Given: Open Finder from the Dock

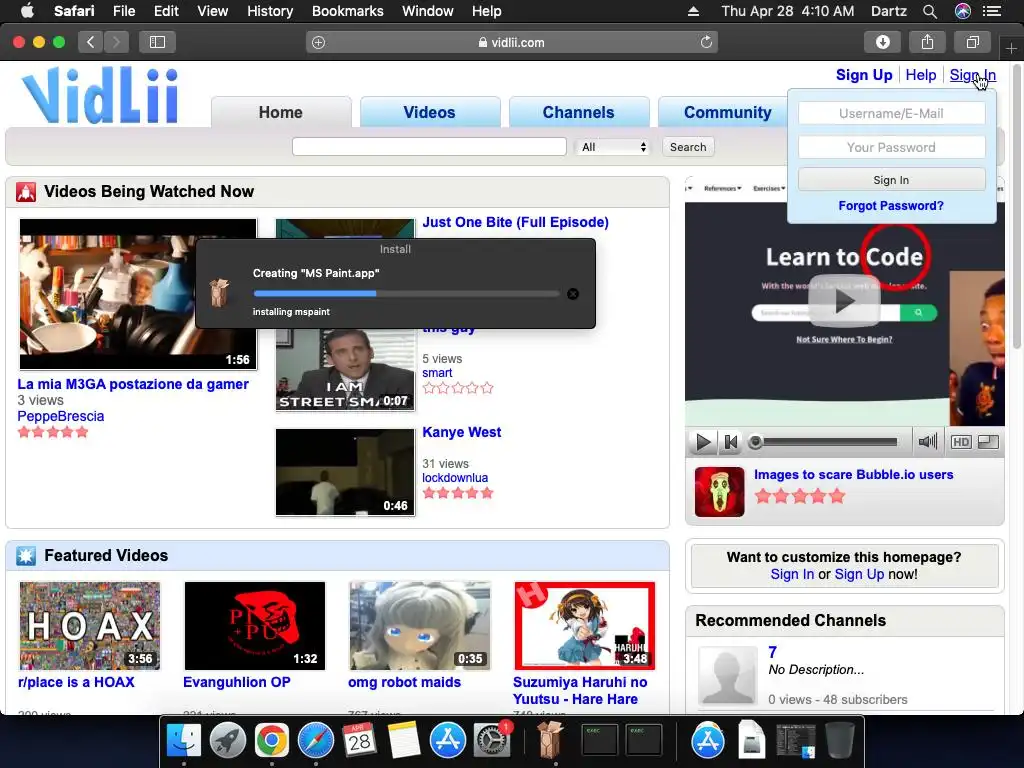Looking at the screenshot, I should point(184,741).
